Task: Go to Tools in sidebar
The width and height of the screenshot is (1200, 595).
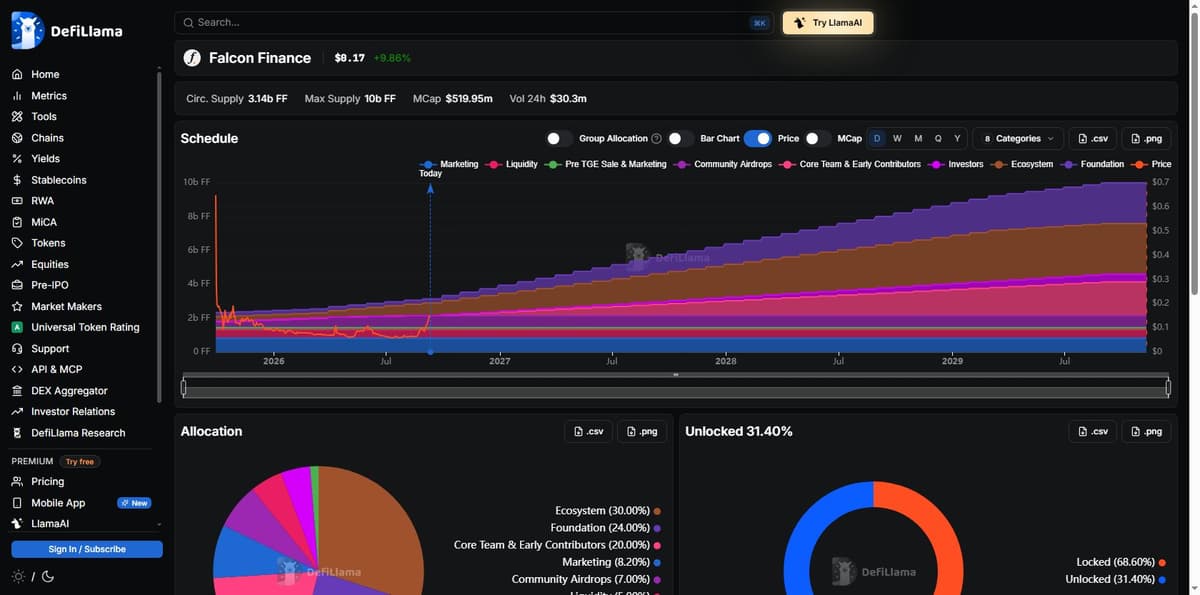Action: coord(44,117)
